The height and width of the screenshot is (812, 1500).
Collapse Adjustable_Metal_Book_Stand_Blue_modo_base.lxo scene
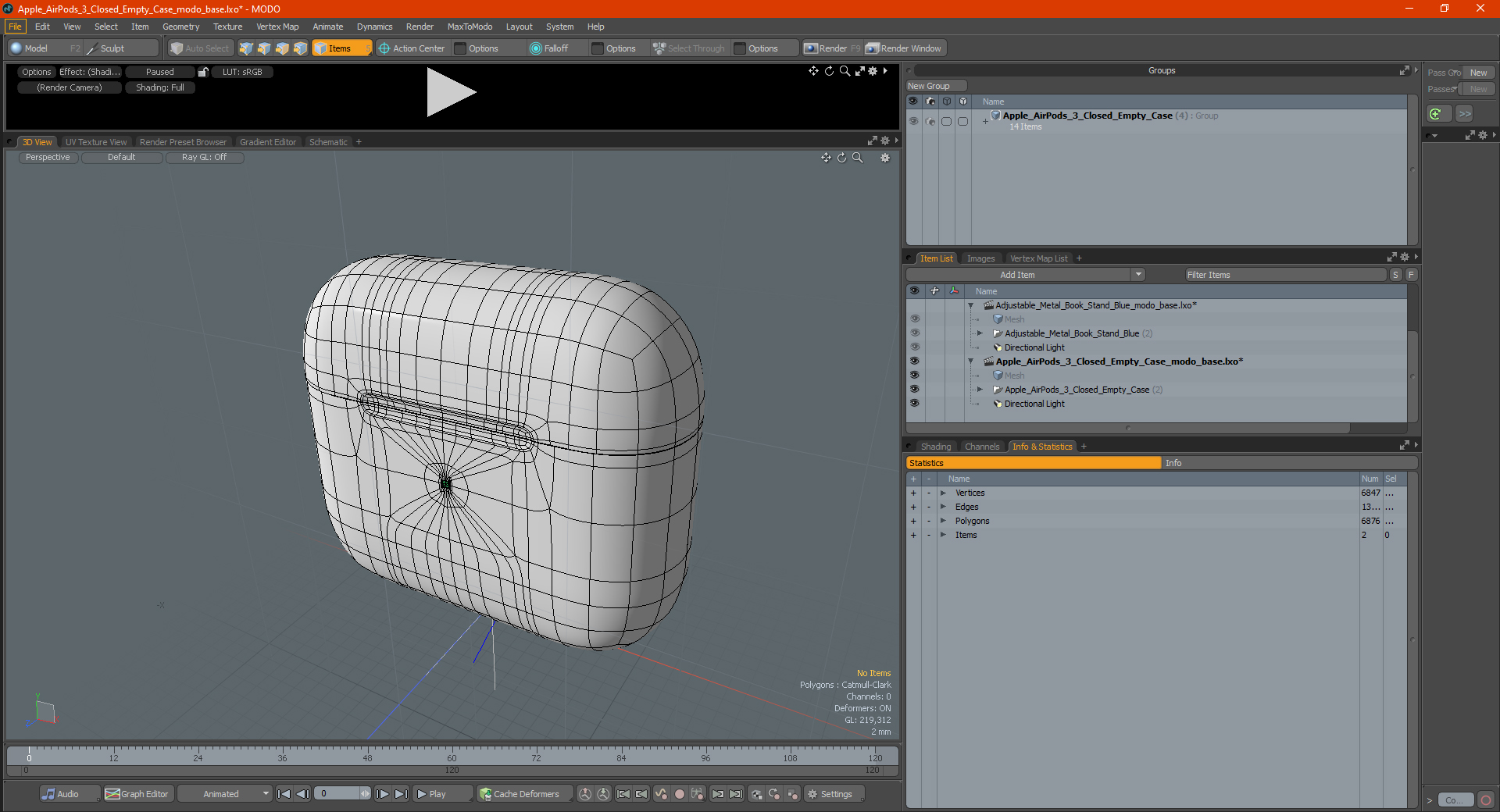[x=971, y=305]
